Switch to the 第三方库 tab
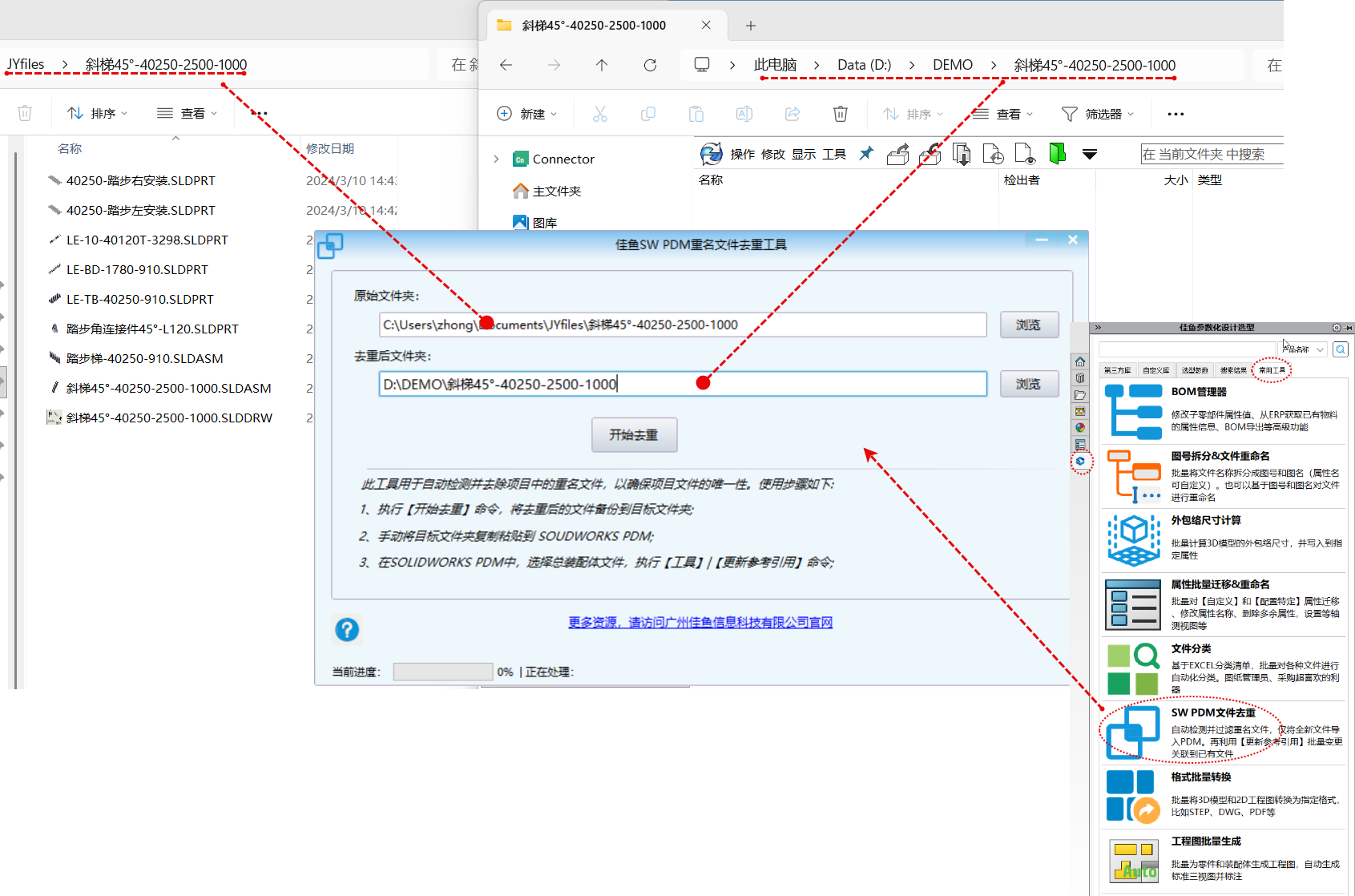 (x=1117, y=370)
